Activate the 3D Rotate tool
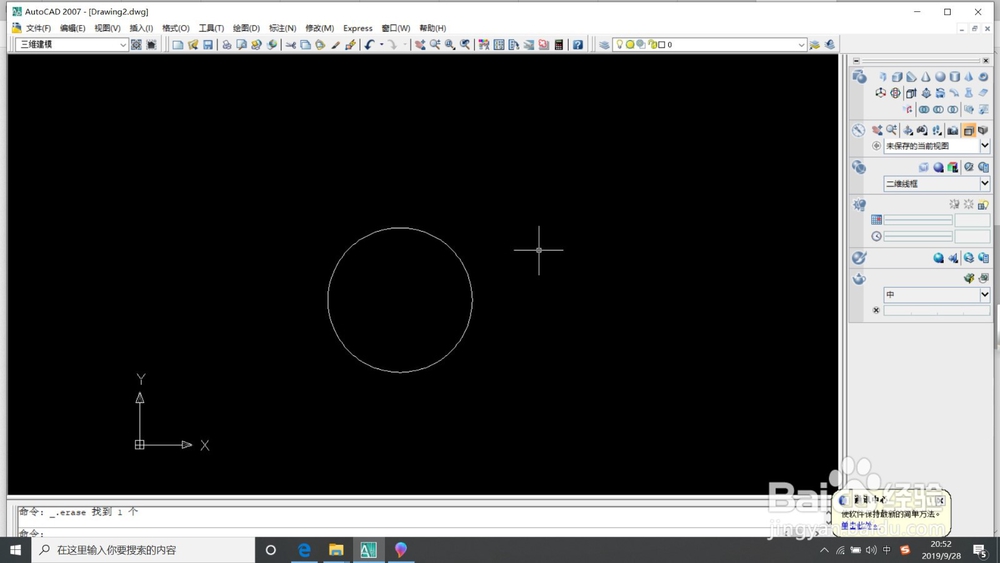 tap(895, 92)
